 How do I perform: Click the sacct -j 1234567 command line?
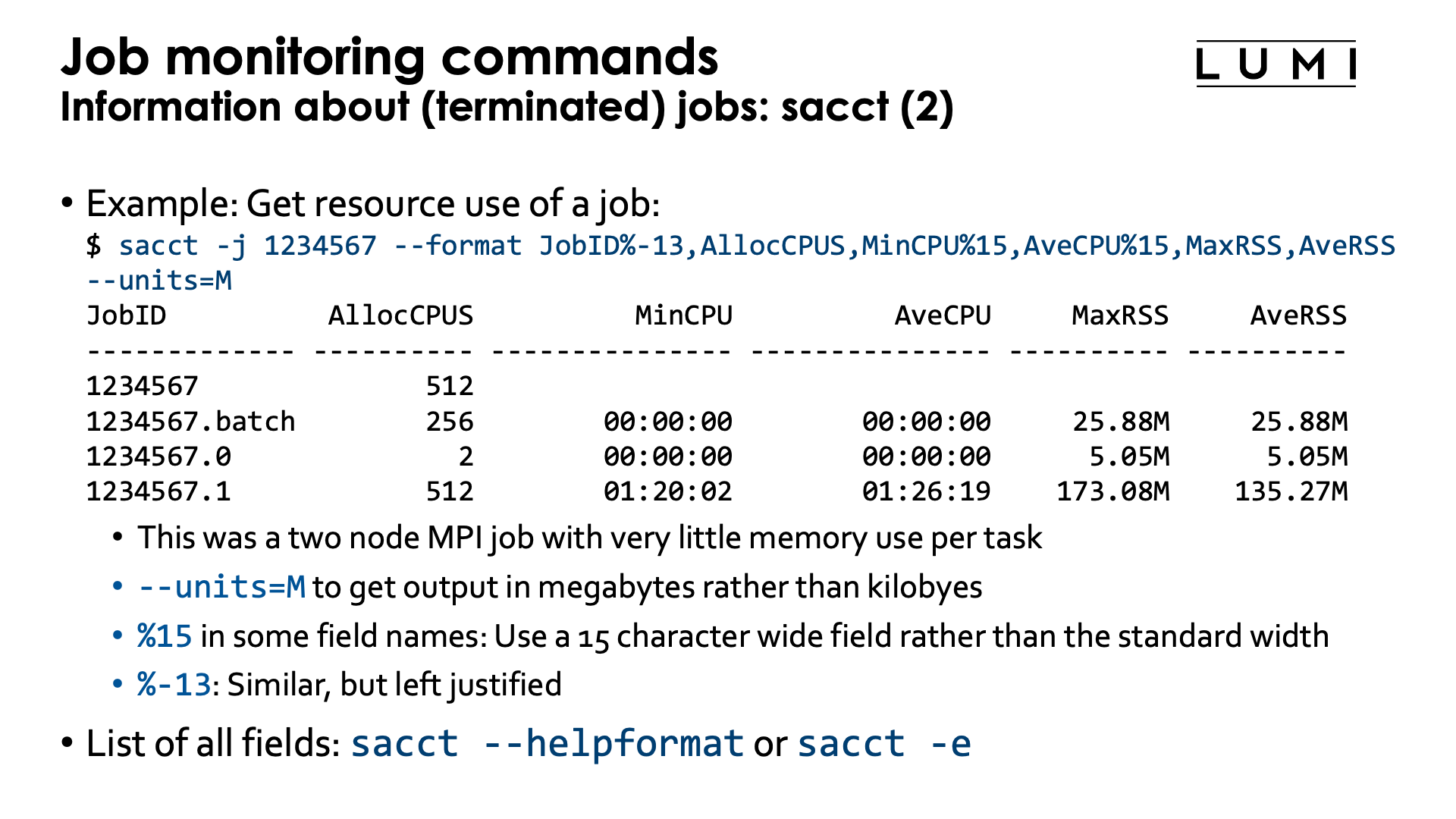pyautogui.click(x=740, y=246)
